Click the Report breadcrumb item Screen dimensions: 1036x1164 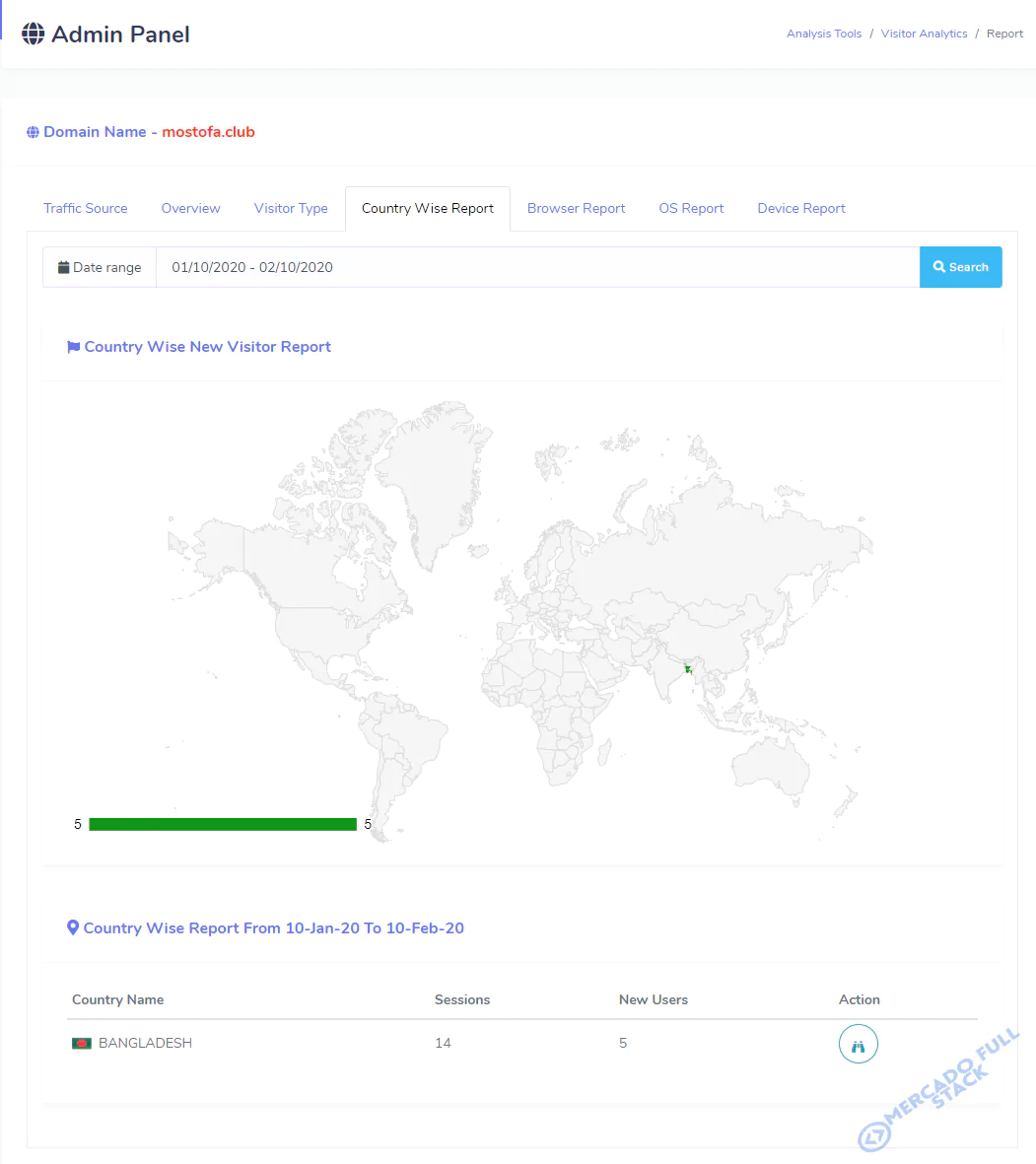1004,34
